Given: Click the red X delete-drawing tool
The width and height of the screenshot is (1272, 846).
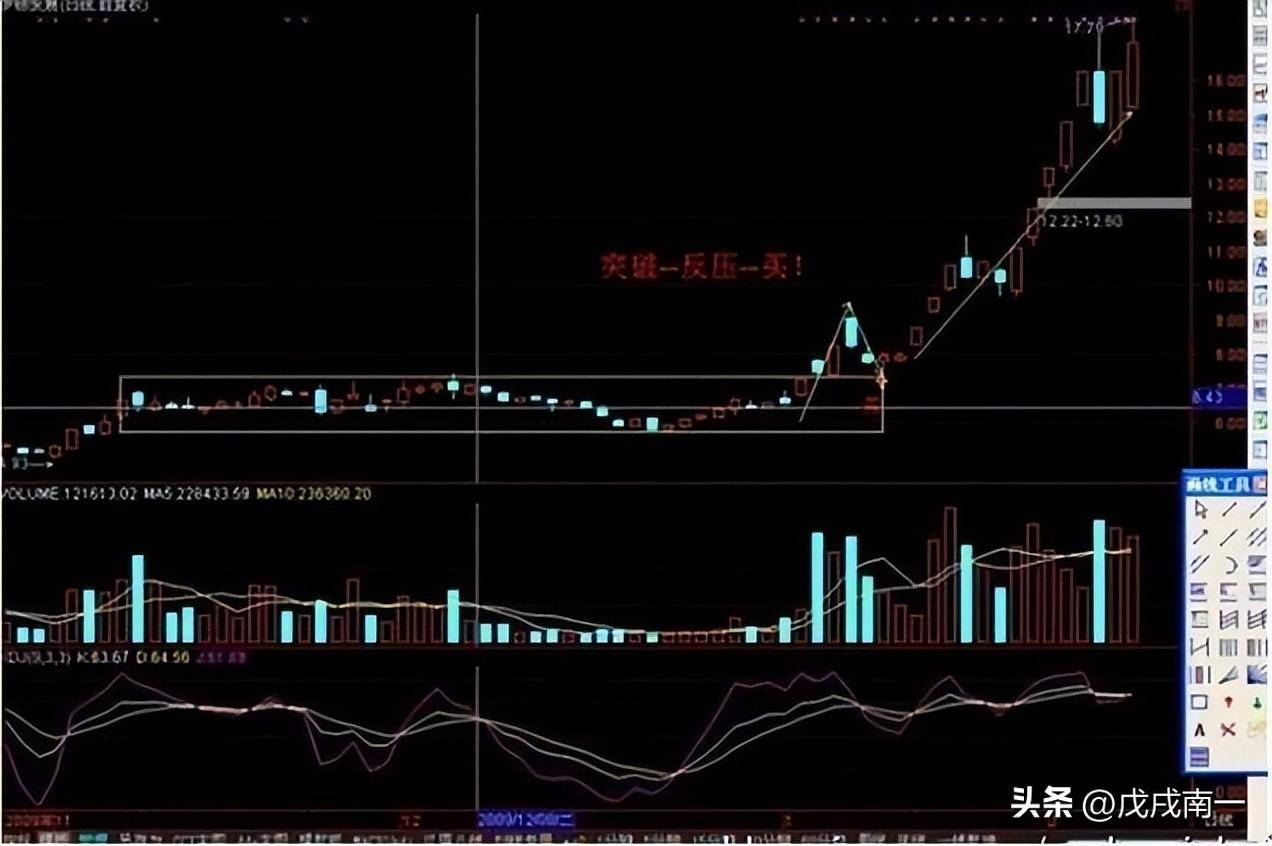Looking at the screenshot, I should tap(1229, 729).
